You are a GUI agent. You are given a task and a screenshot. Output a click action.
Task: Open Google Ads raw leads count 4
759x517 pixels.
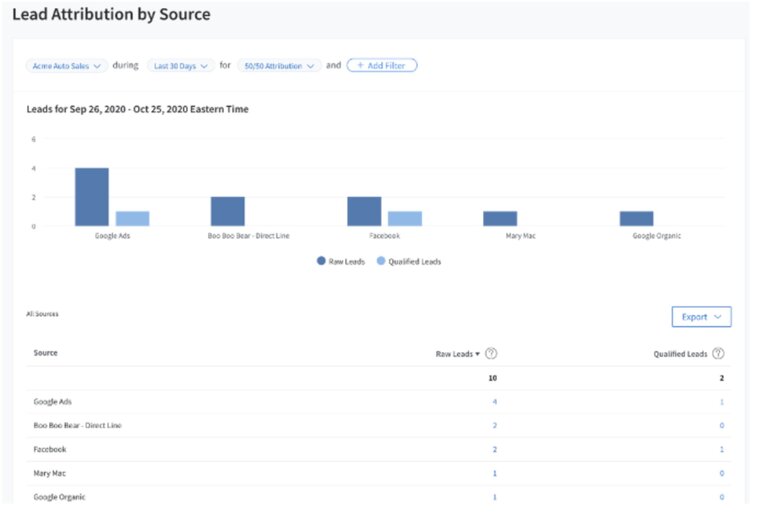coord(495,402)
